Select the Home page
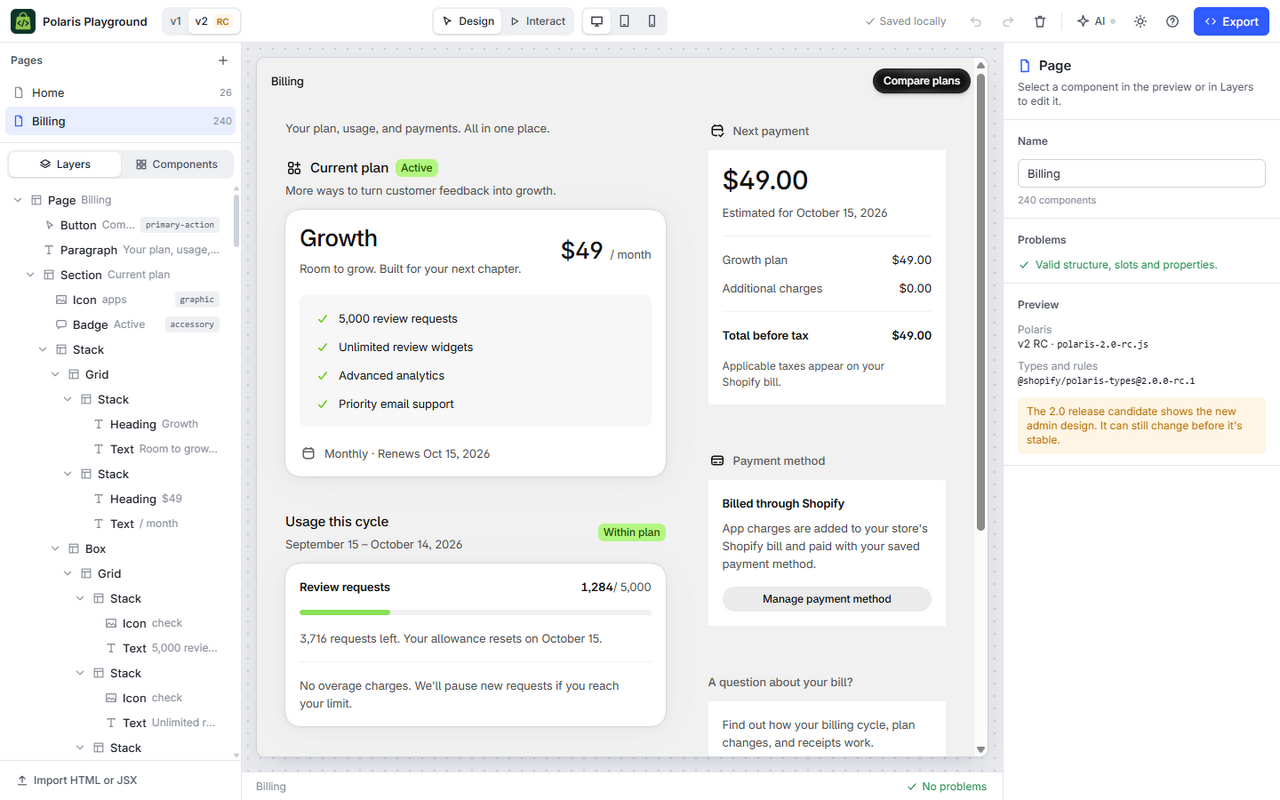 (121, 92)
